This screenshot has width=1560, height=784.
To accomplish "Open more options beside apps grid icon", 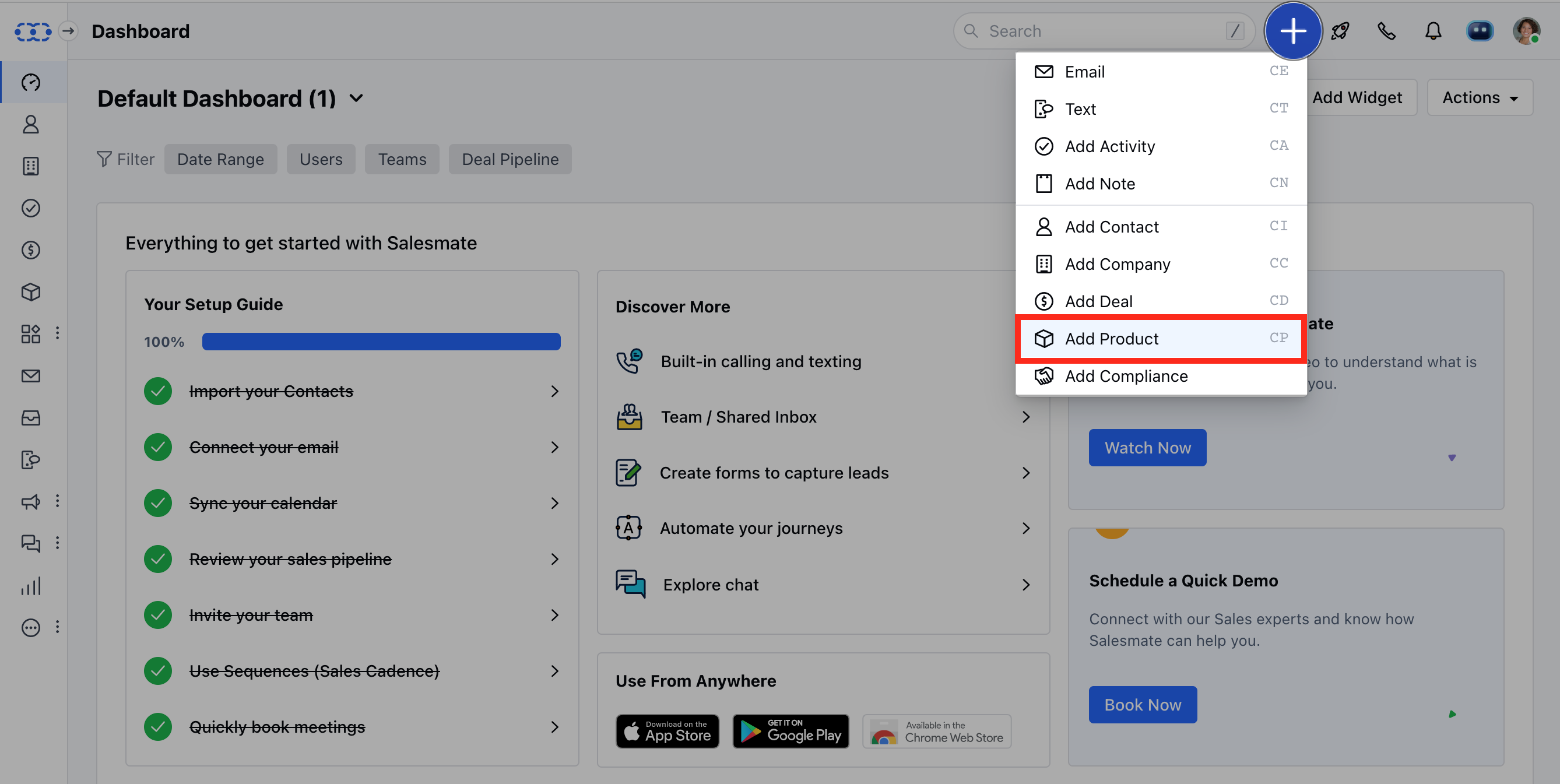I will [58, 333].
